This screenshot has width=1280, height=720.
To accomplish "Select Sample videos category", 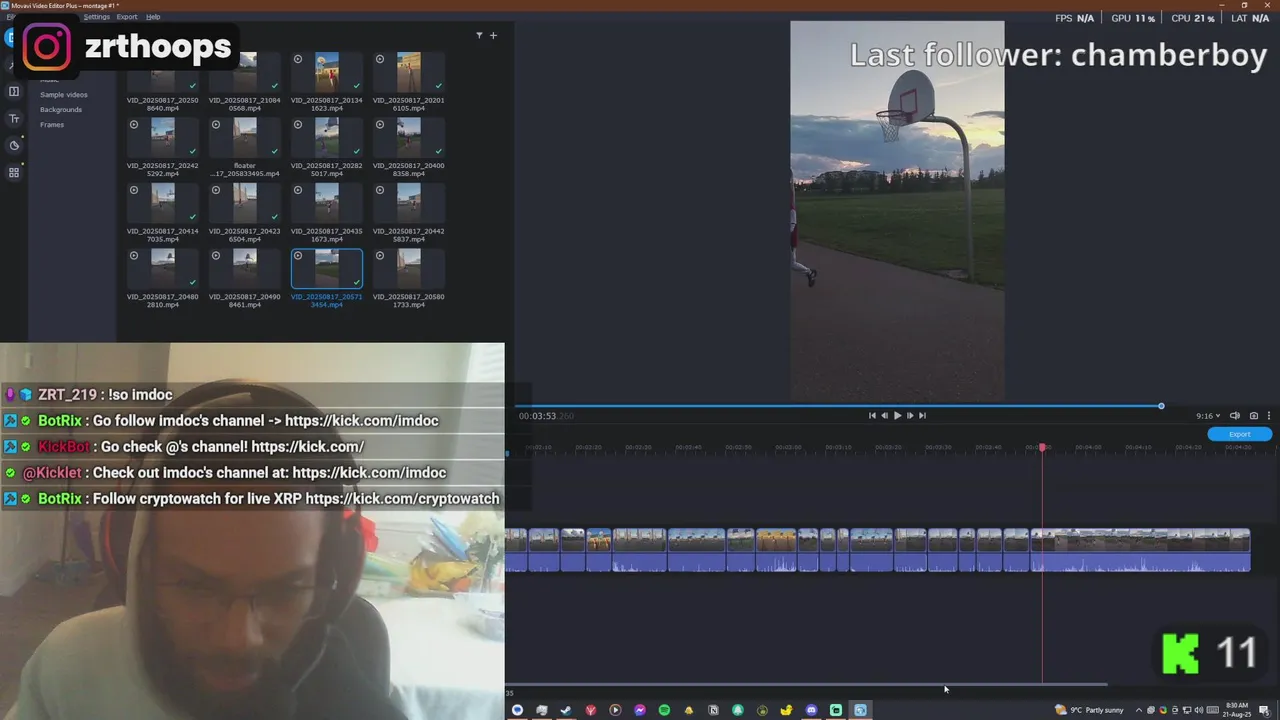I will tap(64, 95).
